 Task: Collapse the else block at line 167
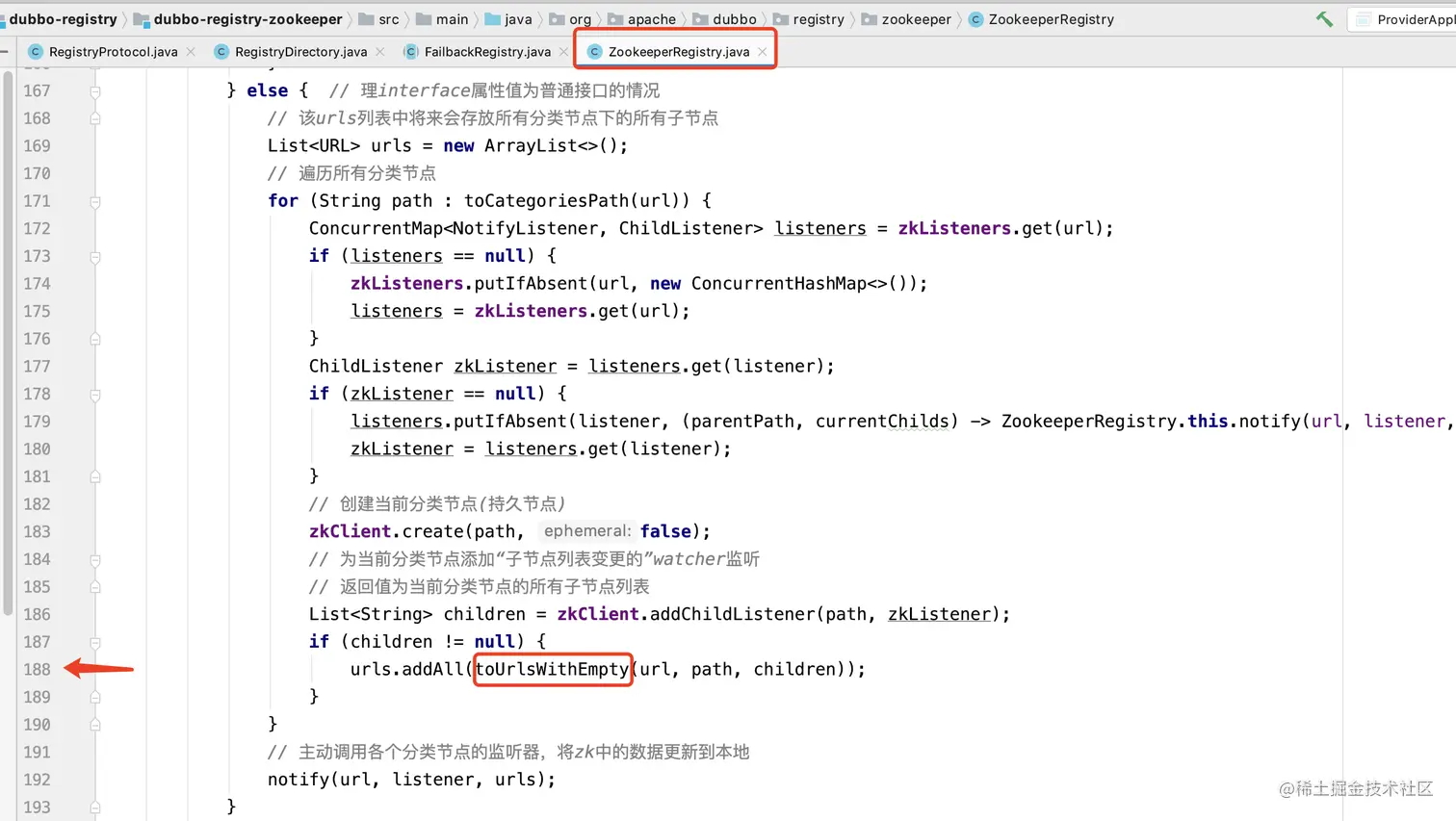pyautogui.click(x=95, y=91)
